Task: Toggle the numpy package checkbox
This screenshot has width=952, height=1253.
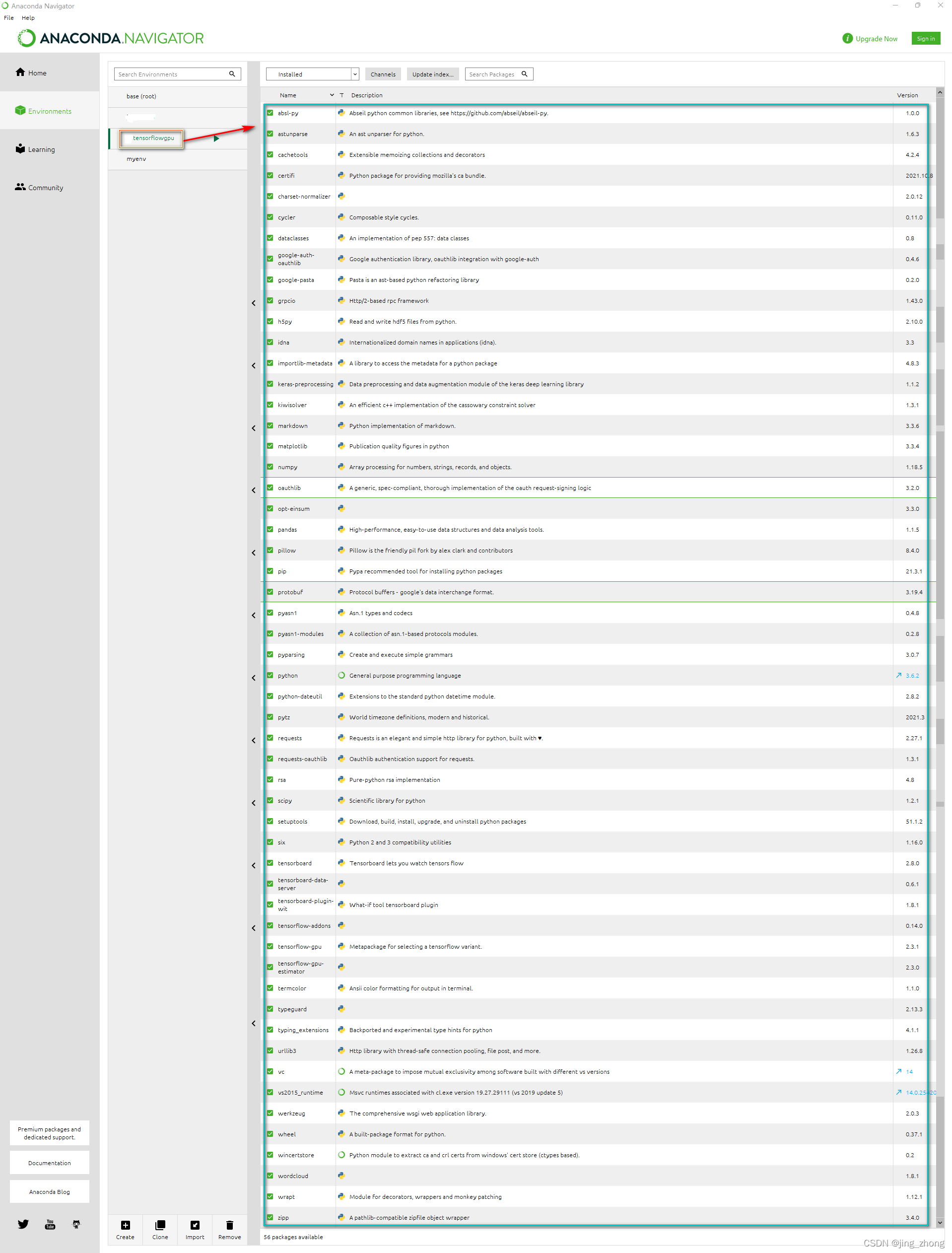Action: click(271, 467)
